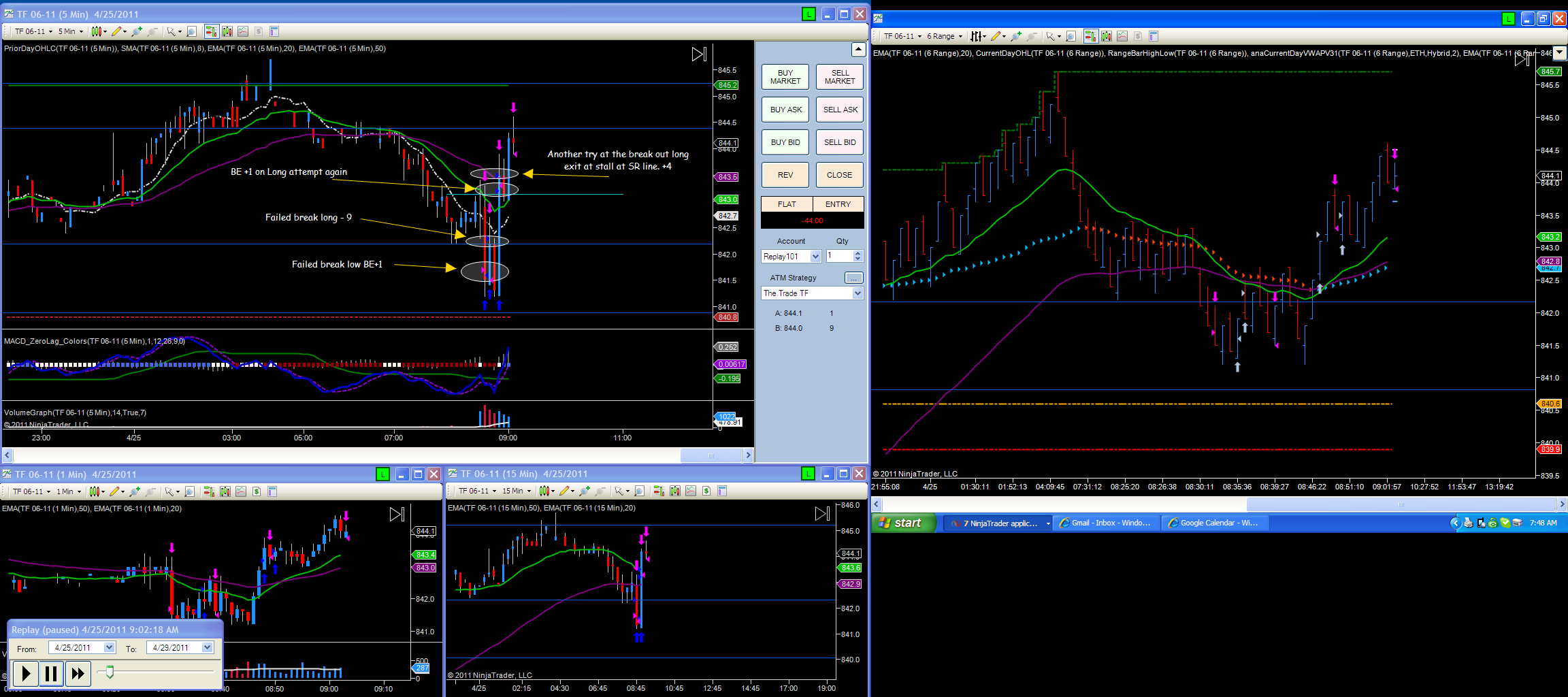Open Indicators icon in 5 Min chart toolbar

227,31
